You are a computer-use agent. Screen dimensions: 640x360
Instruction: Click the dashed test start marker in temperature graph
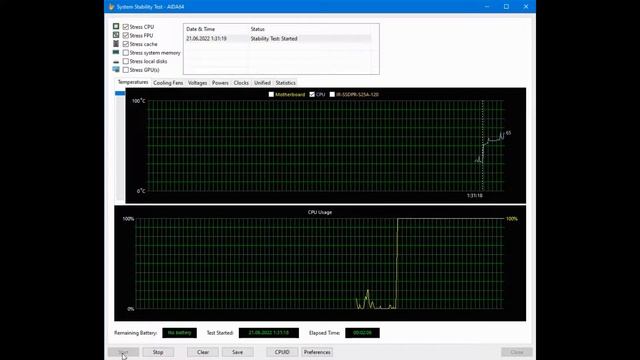click(x=482, y=145)
